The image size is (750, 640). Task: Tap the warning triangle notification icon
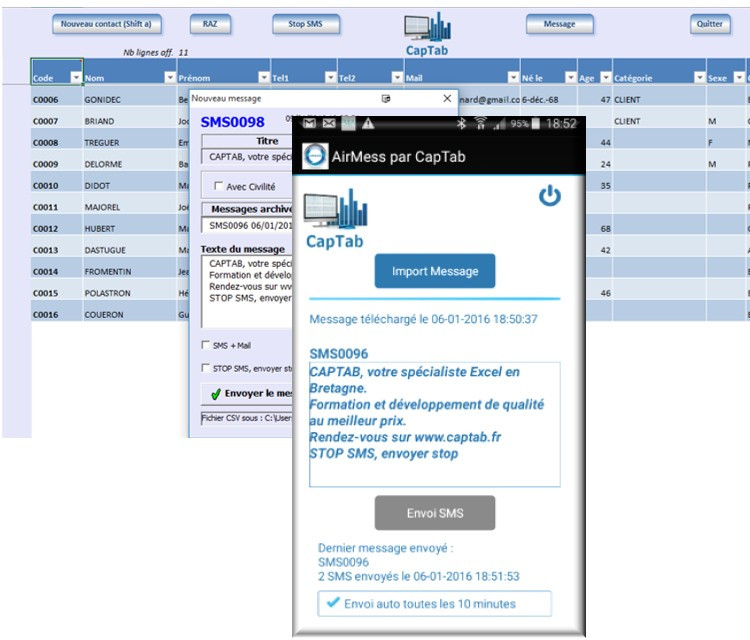[x=368, y=124]
